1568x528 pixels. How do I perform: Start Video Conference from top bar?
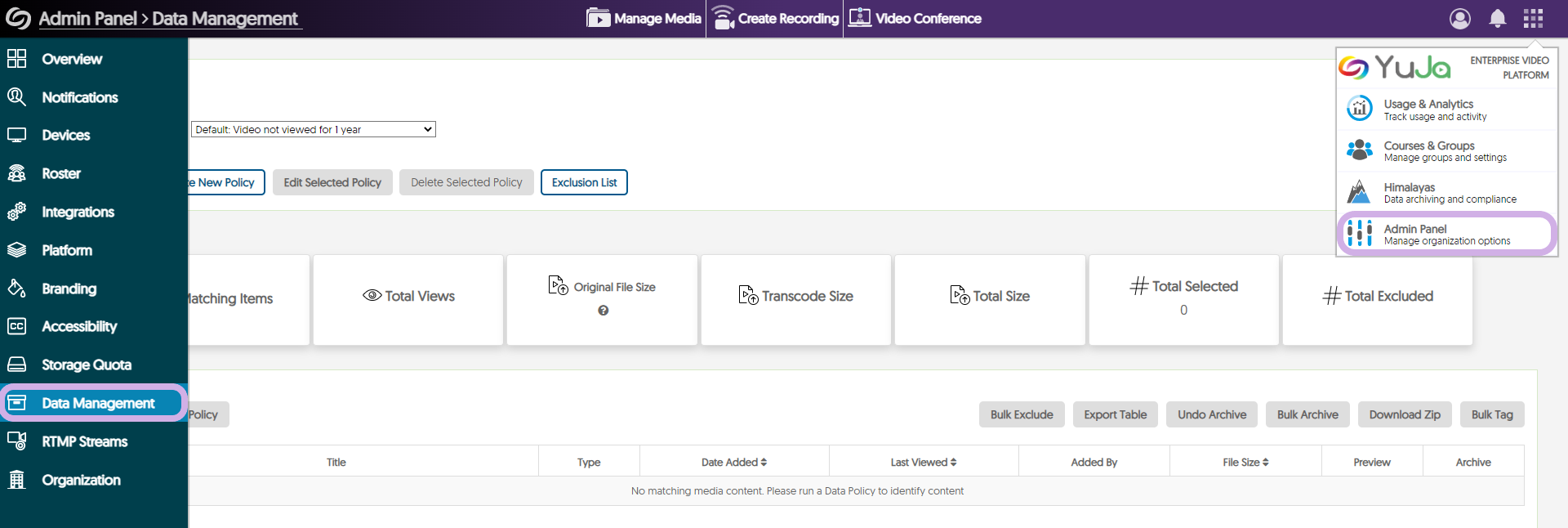[x=915, y=18]
